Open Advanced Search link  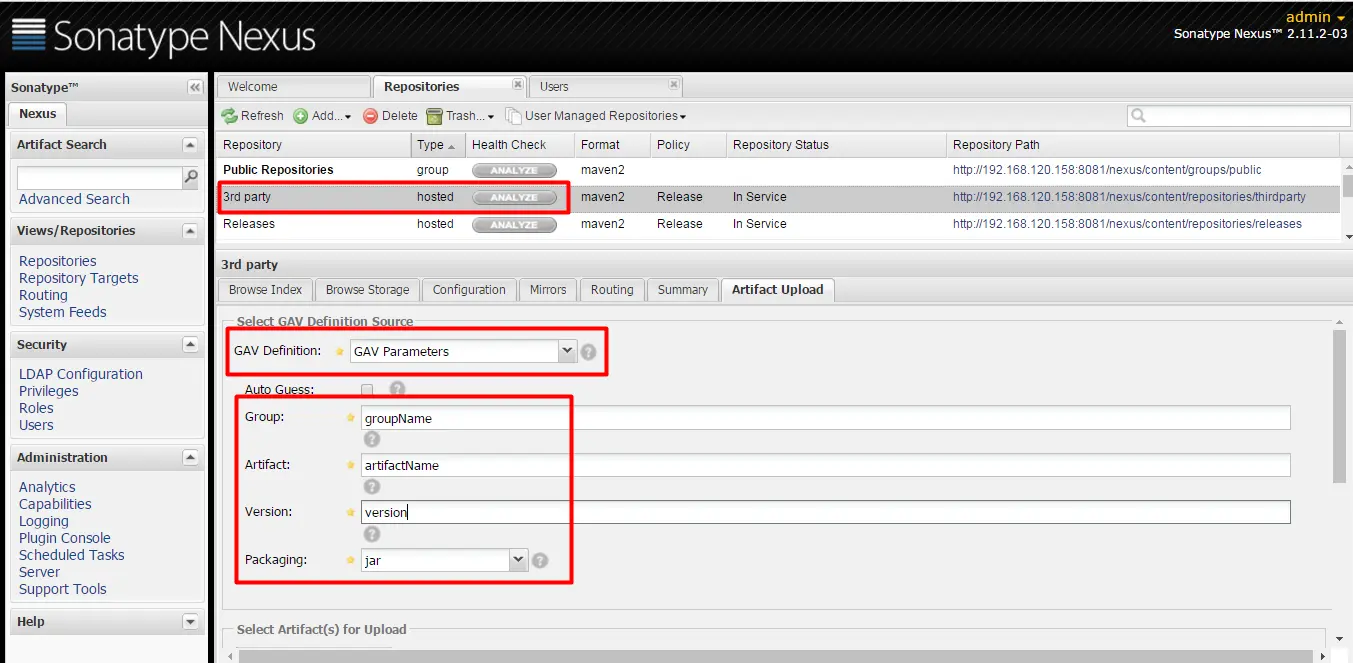point(74,199)
